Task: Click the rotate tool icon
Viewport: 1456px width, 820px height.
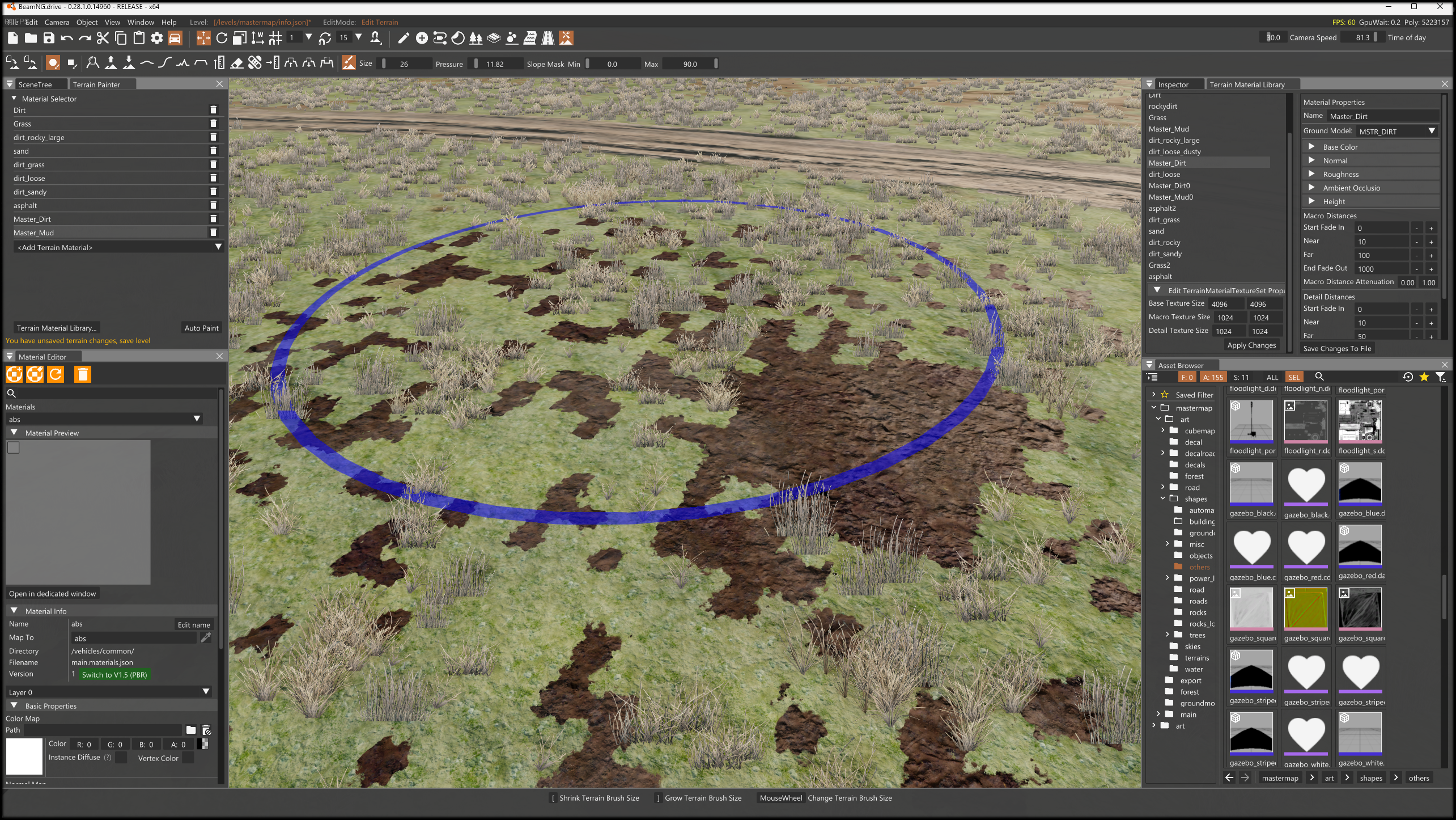Action: pos(222,38)
